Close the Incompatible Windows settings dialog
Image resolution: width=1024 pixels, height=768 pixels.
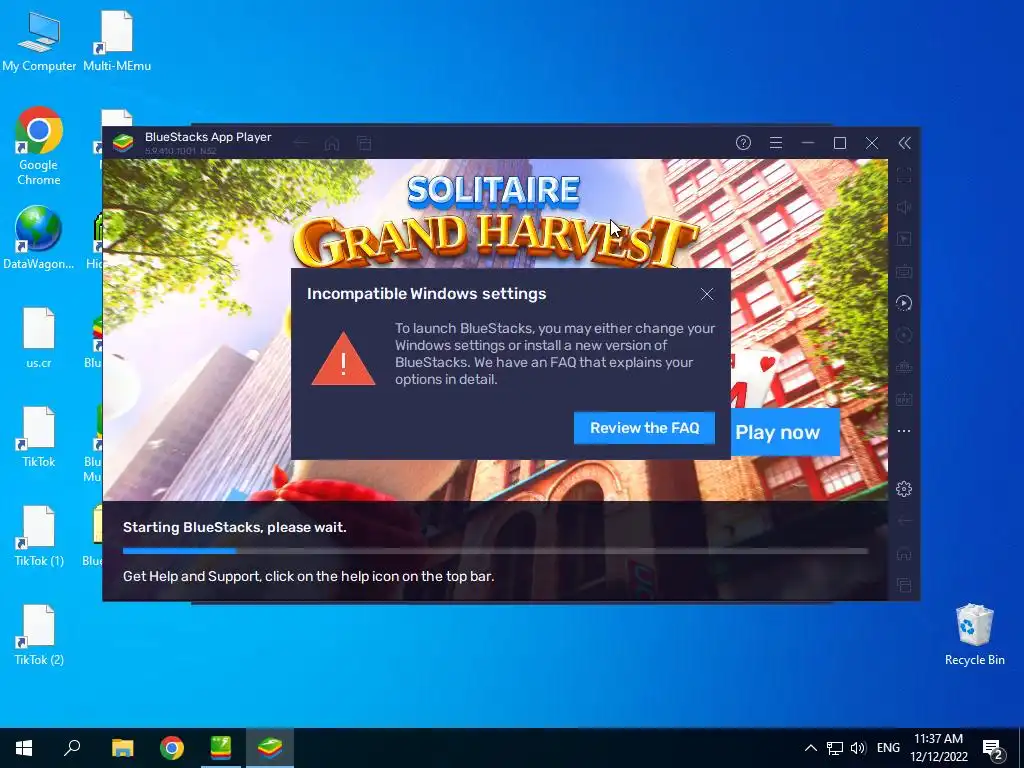point(707,294)
